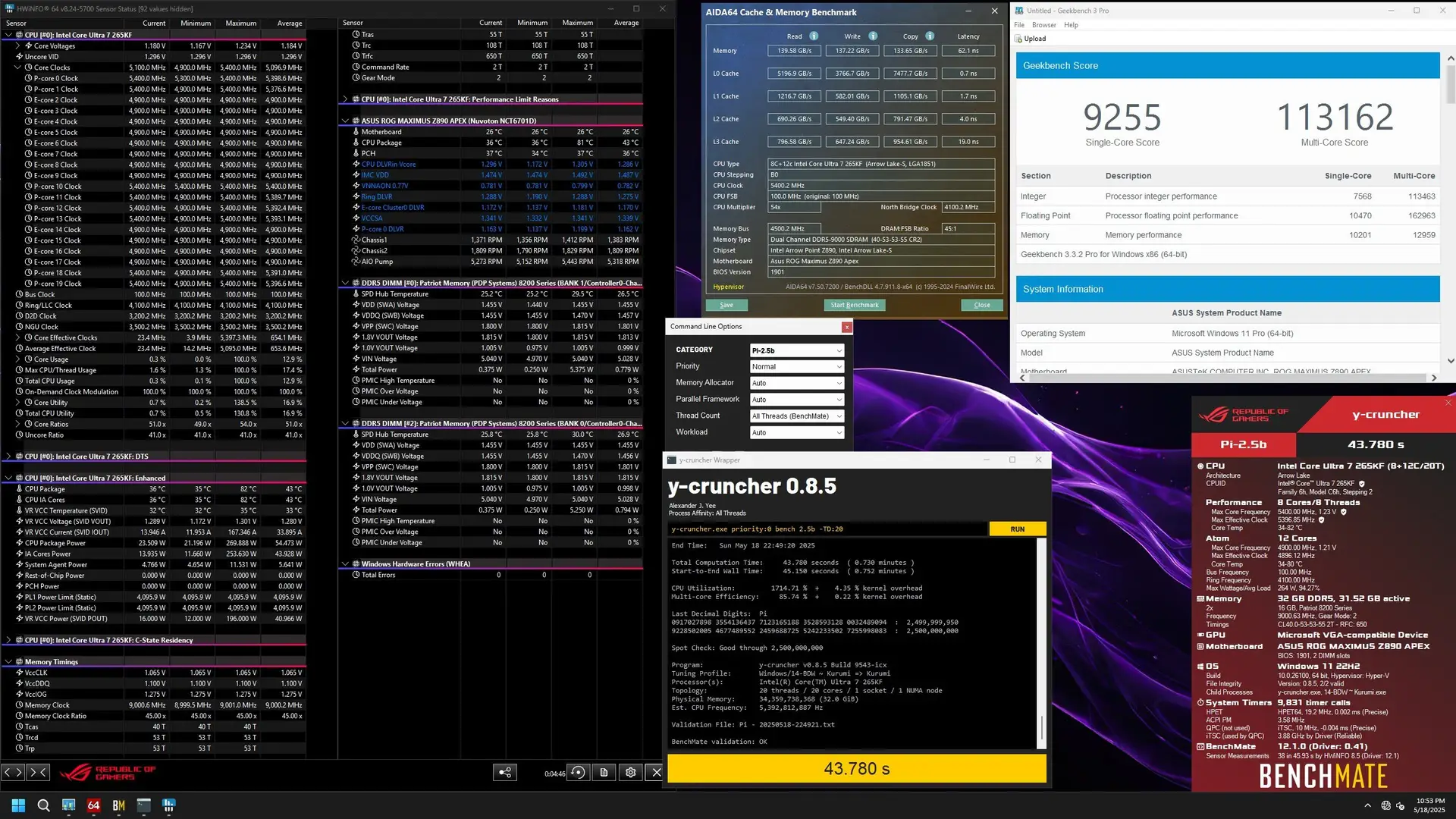Expand the Core Effective Clocks node

pos(17,338)
